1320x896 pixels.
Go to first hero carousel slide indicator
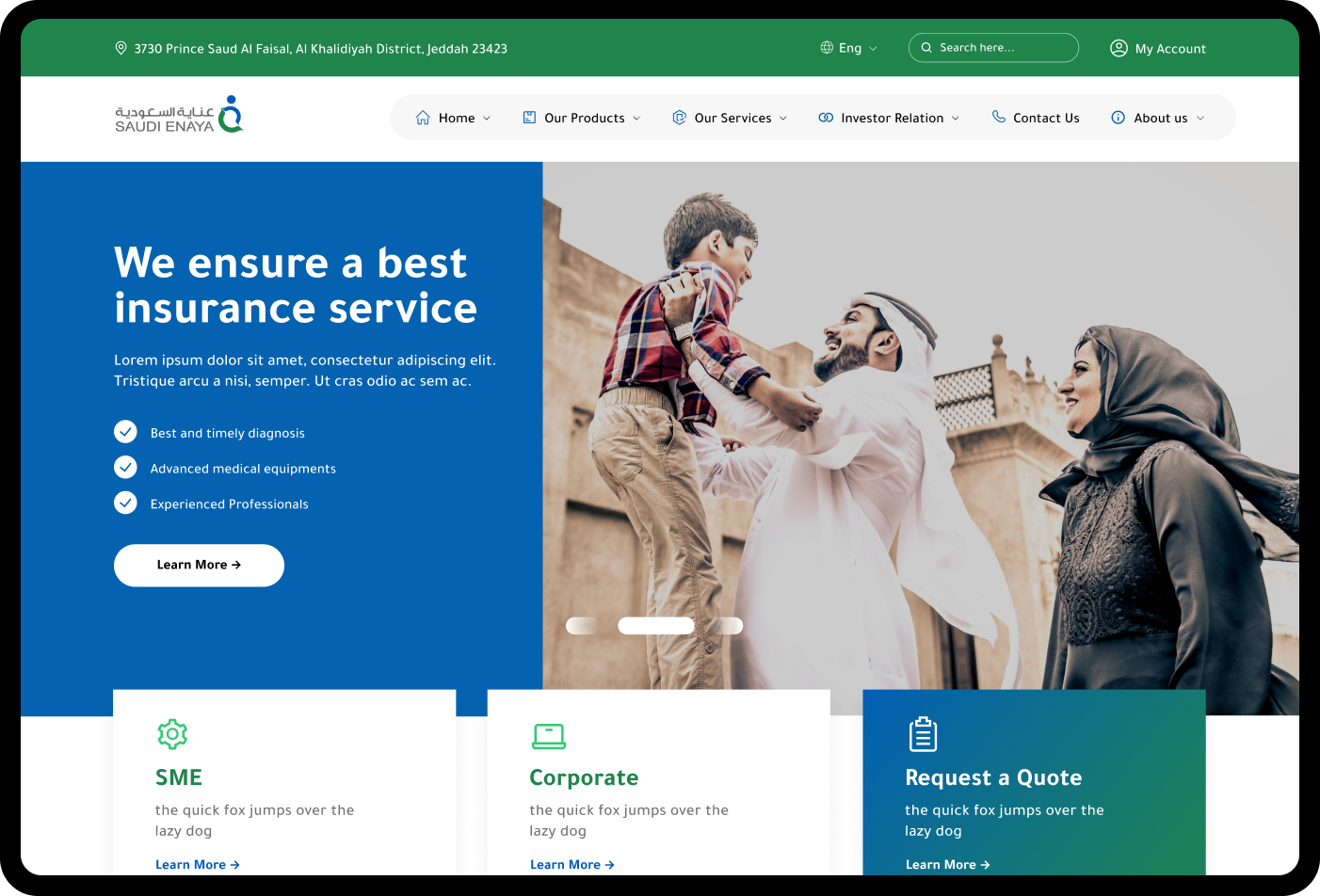(584, 625)
